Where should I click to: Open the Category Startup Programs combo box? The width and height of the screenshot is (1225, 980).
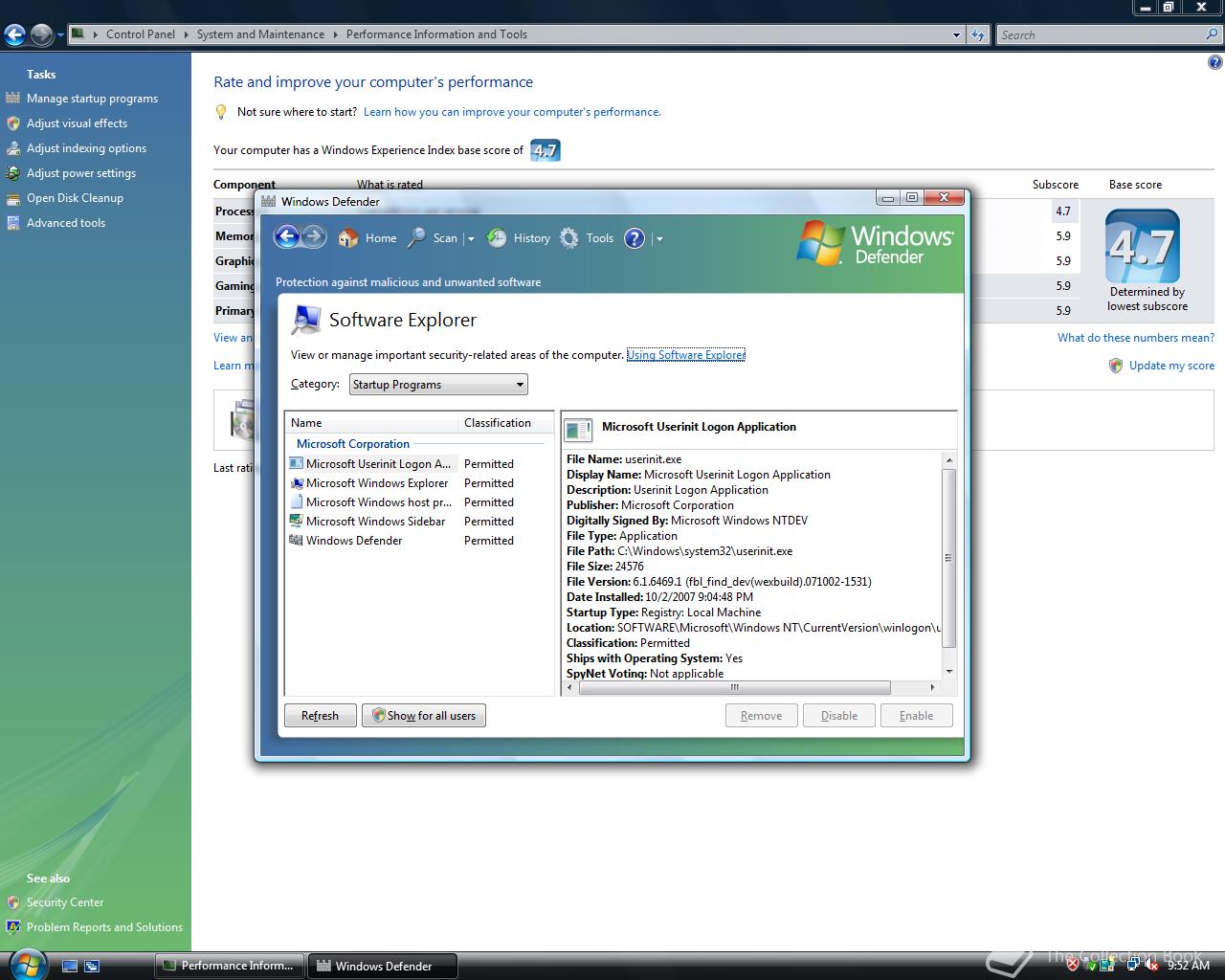tap(438, 385)
